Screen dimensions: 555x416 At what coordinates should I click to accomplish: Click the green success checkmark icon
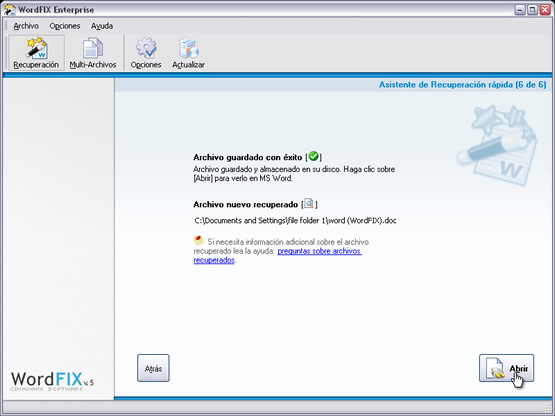(313, 156)
